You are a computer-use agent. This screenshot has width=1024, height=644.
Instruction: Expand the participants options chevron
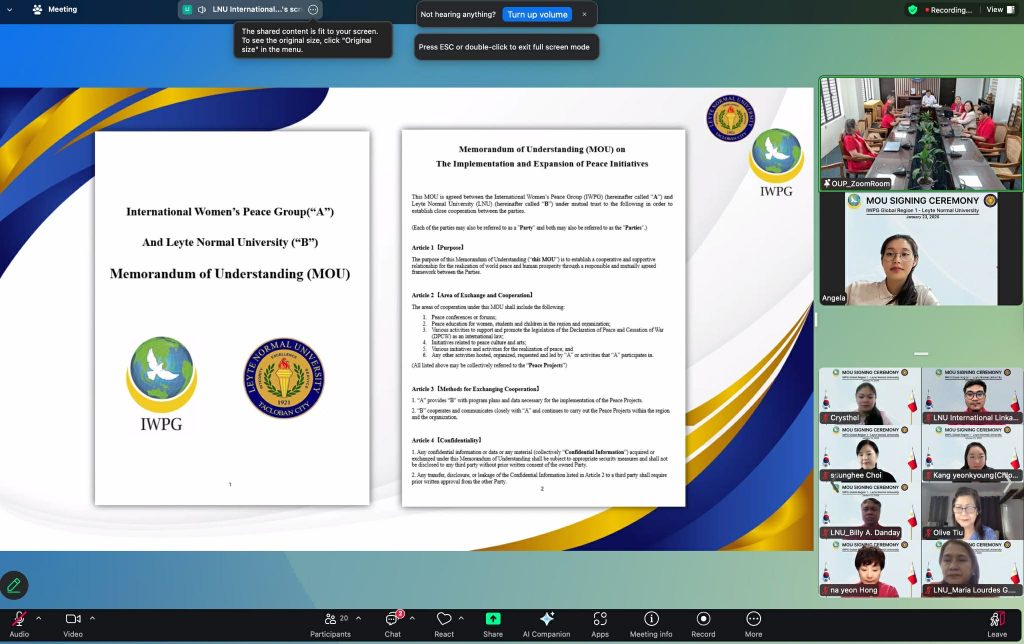tap(358, 618)
